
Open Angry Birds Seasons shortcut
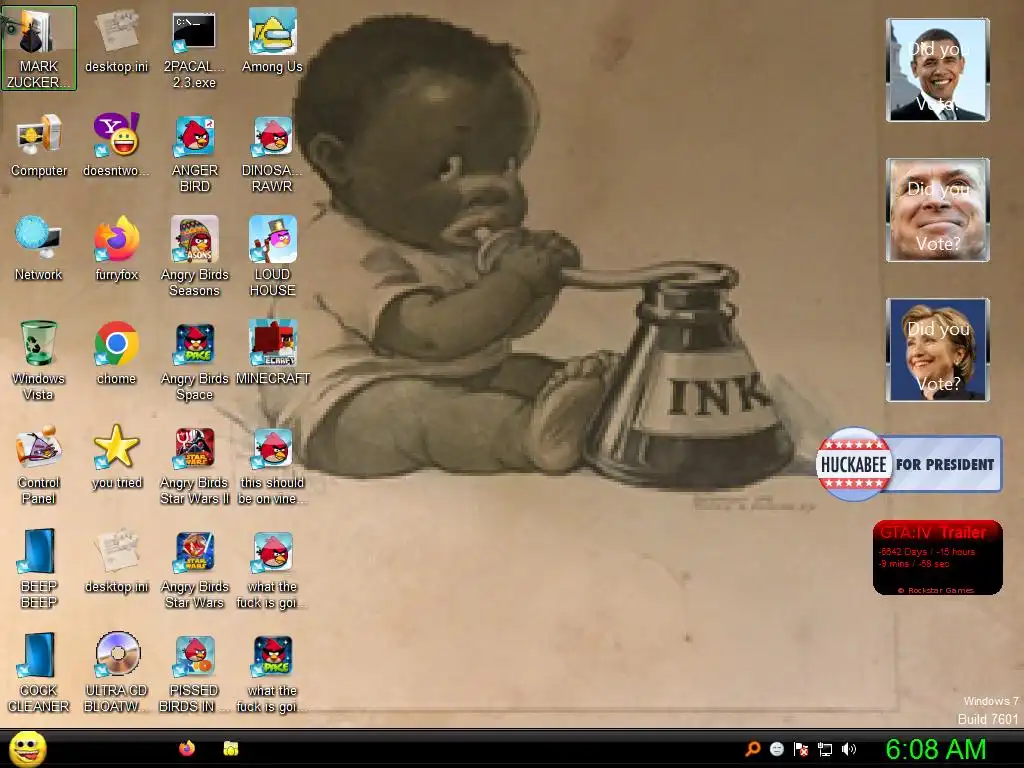click(x=194, y=257)
